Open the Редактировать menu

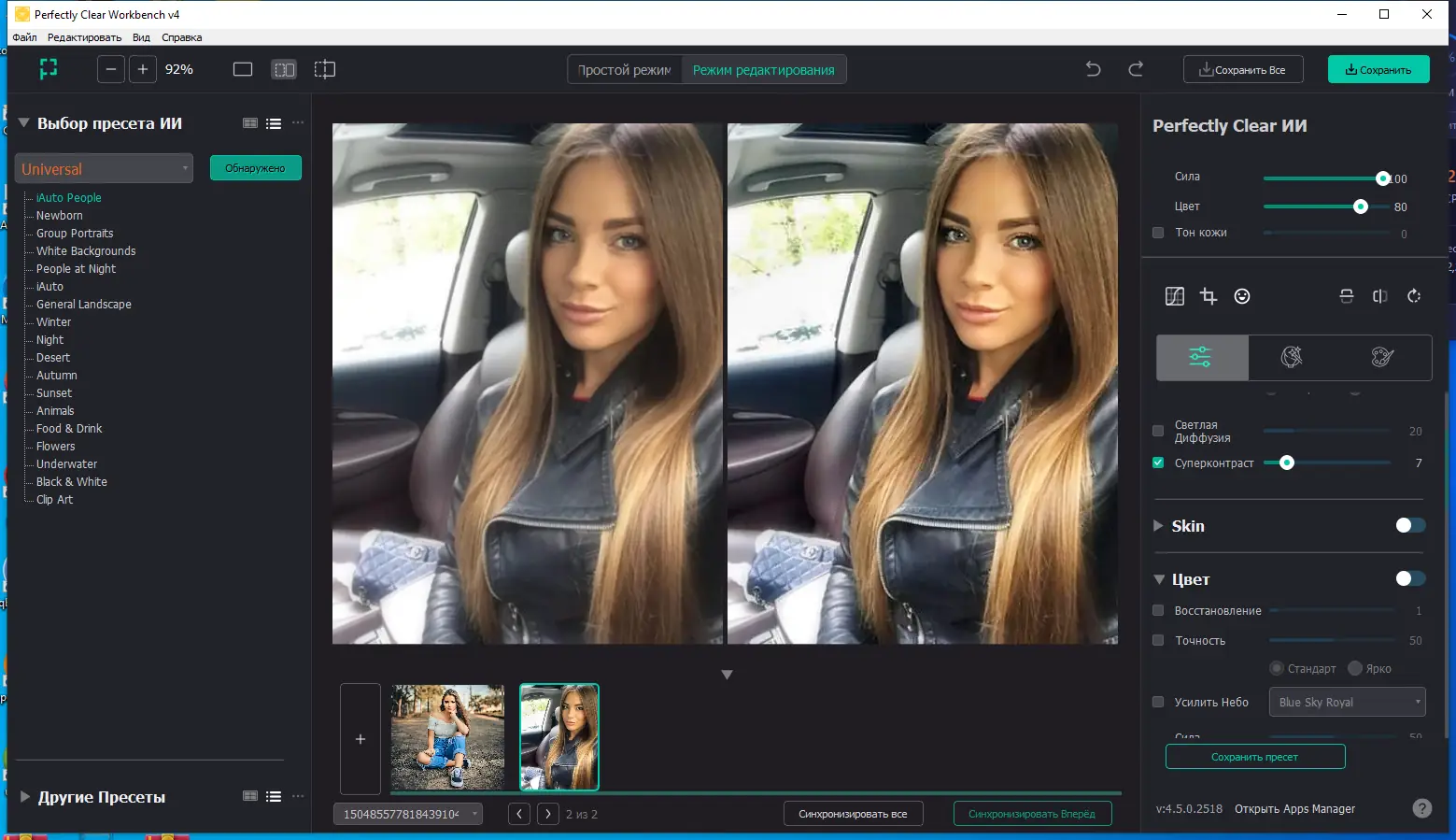(84, 37)
